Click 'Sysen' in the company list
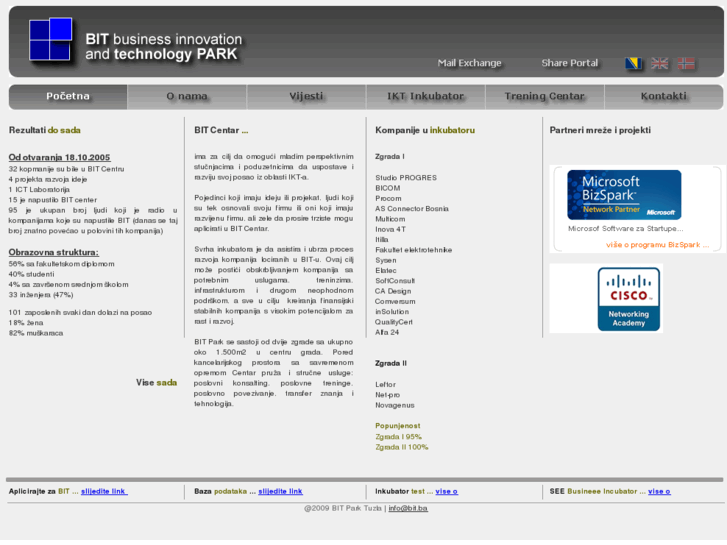 pyautogui.click(x=386, y=260)
